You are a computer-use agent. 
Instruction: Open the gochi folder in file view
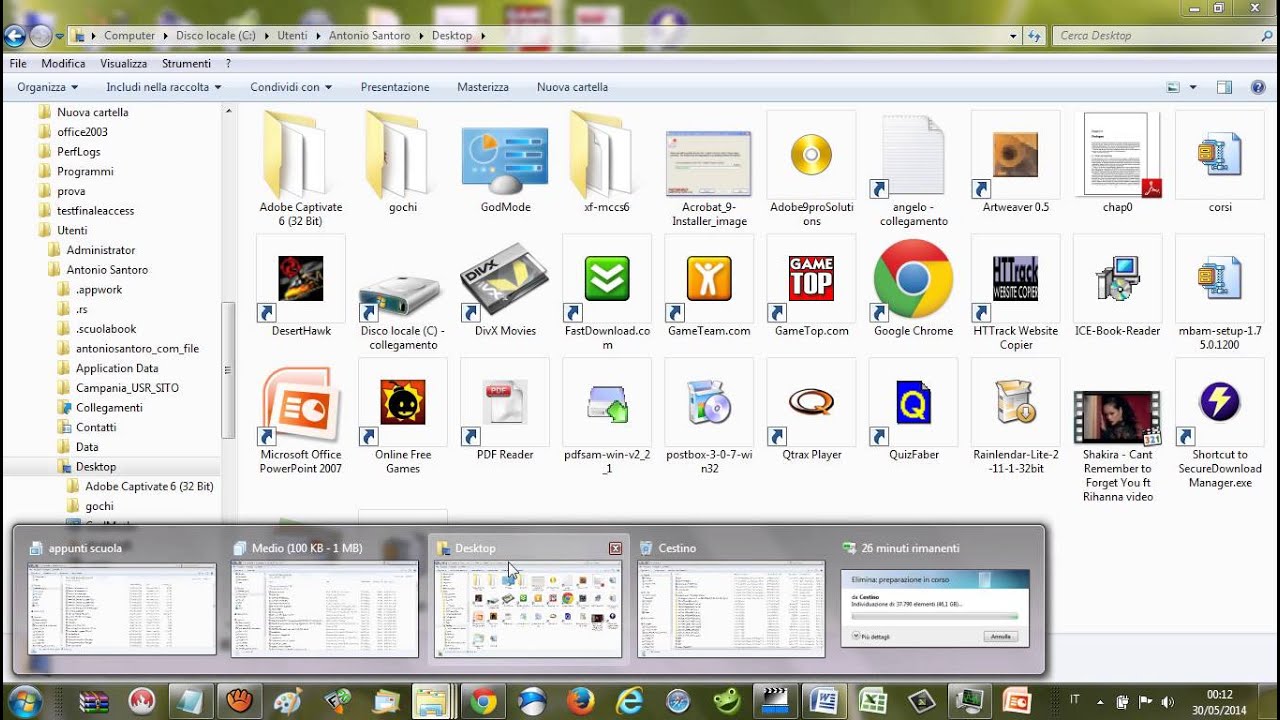click(x=403, y=162)
